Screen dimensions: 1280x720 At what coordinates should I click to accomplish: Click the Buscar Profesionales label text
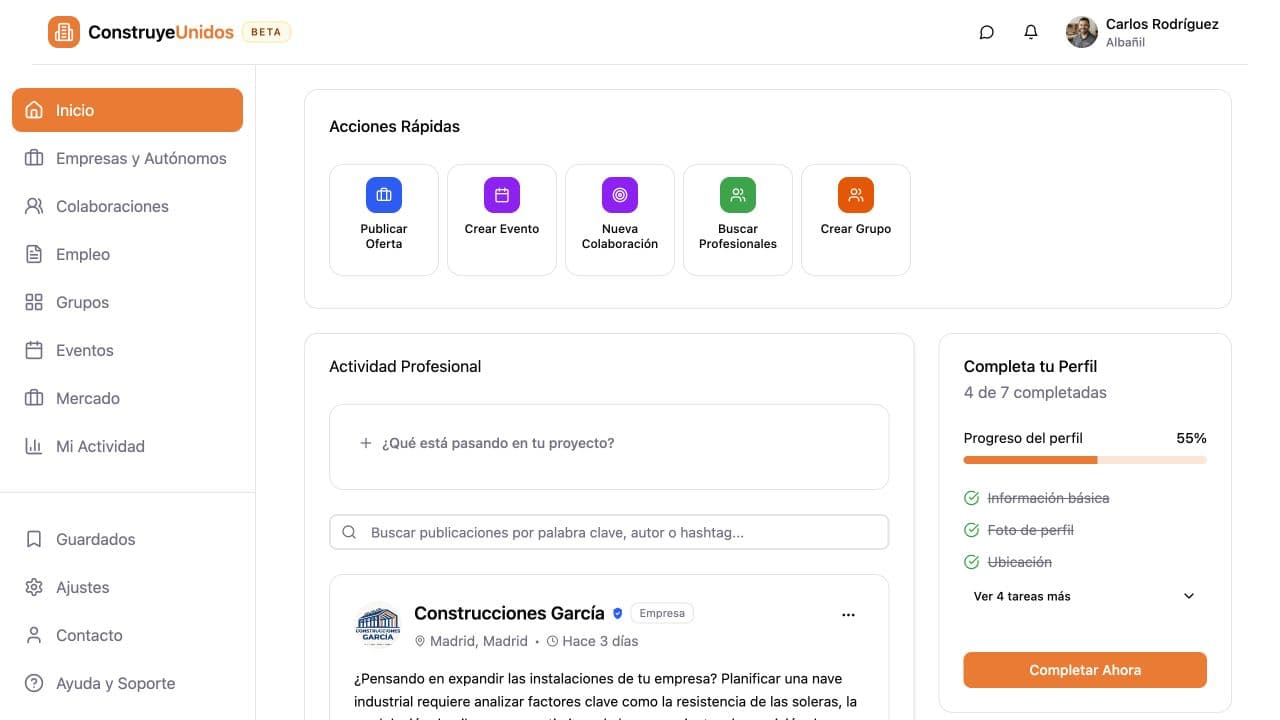[x=738, y=236]
